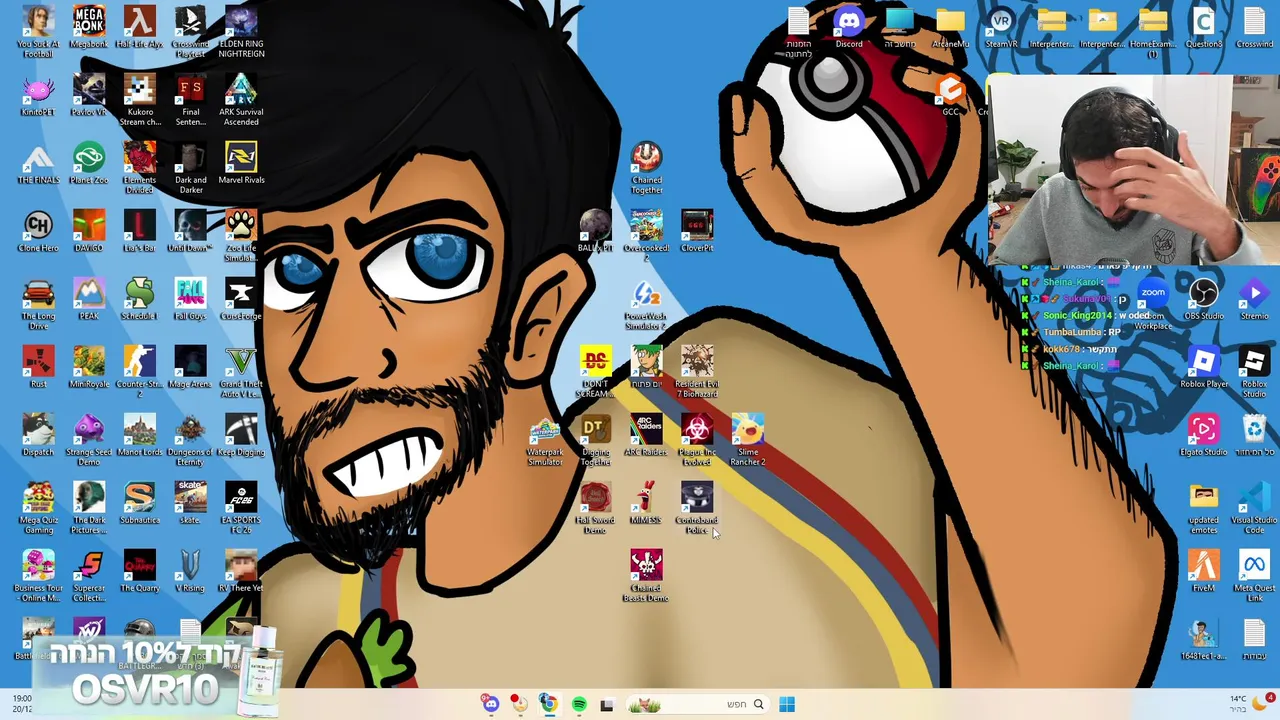Open the CloverPit desktop shortcut
The height and width of the screenshot is (720, 1280).
697,232
